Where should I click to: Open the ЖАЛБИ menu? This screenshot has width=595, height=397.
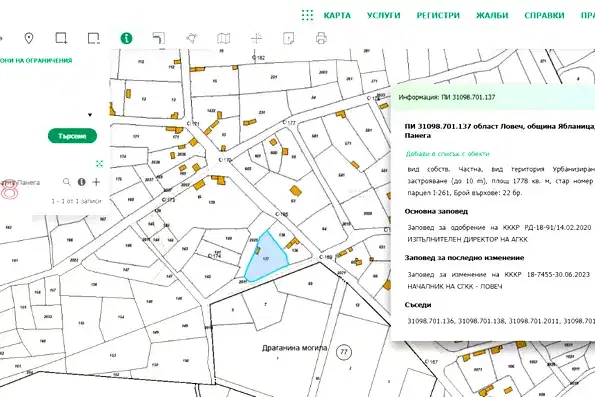click(492, 16)
